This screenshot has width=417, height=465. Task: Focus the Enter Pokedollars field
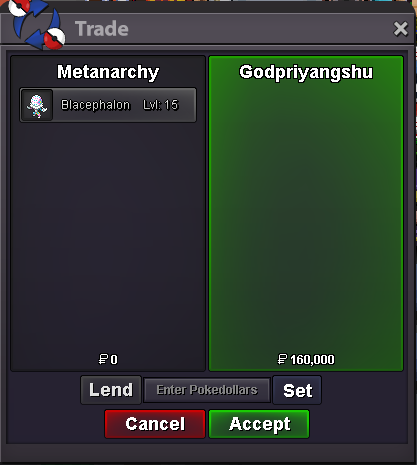207,390
